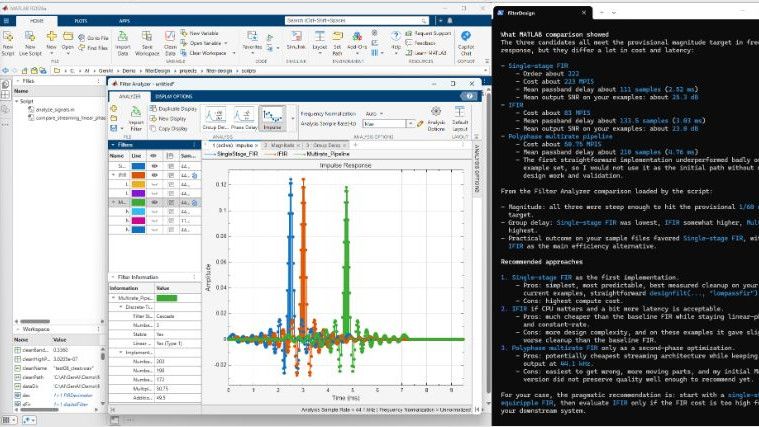The width and height of the screenshot is (759, 427).
Task: Select the Phase Delay analysis
Action: point(244,119)
